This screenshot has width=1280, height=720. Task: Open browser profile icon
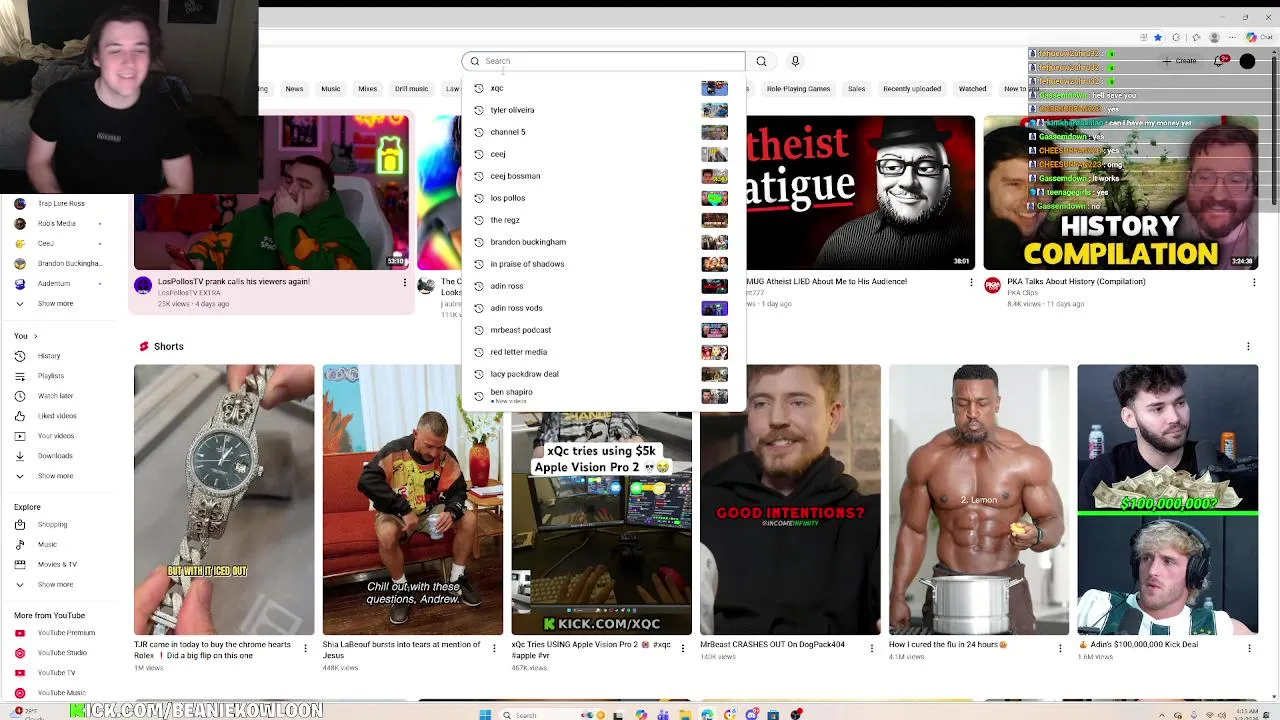pos(1215,37)
